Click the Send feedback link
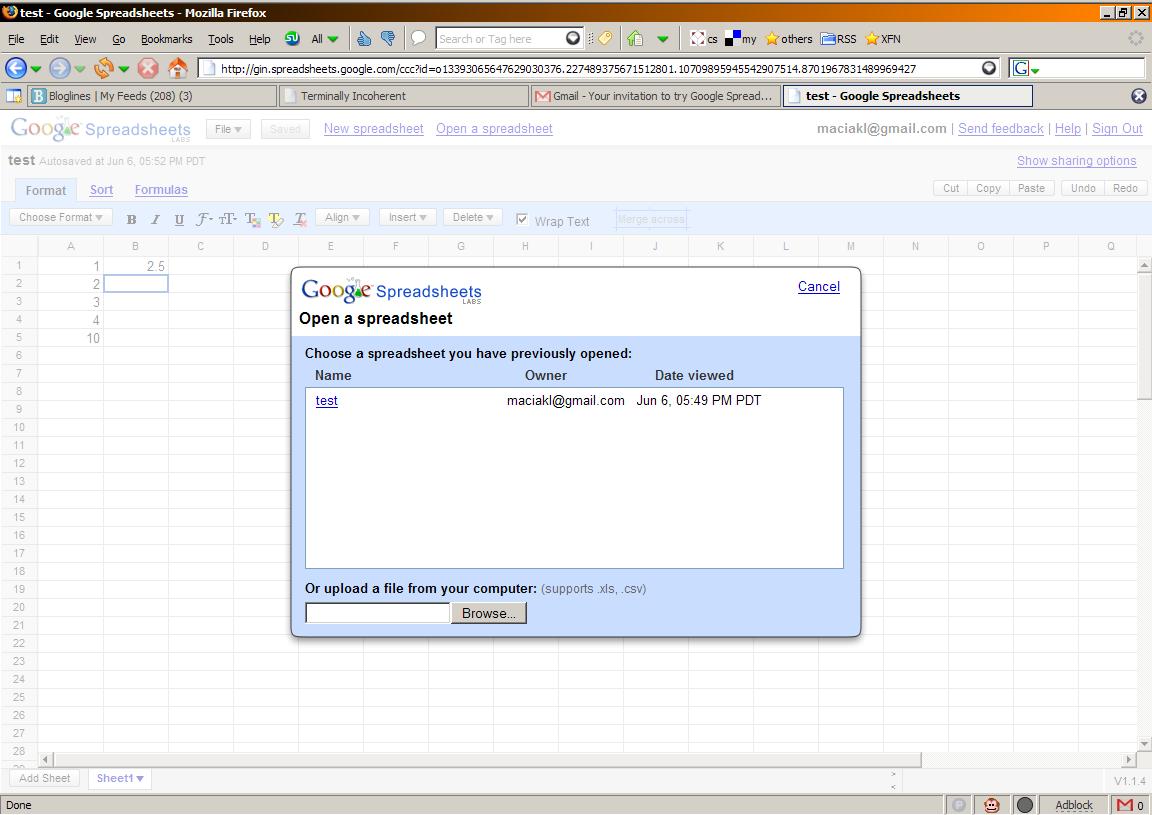The image size is (1152, 815). click(x=1001, y=129)
